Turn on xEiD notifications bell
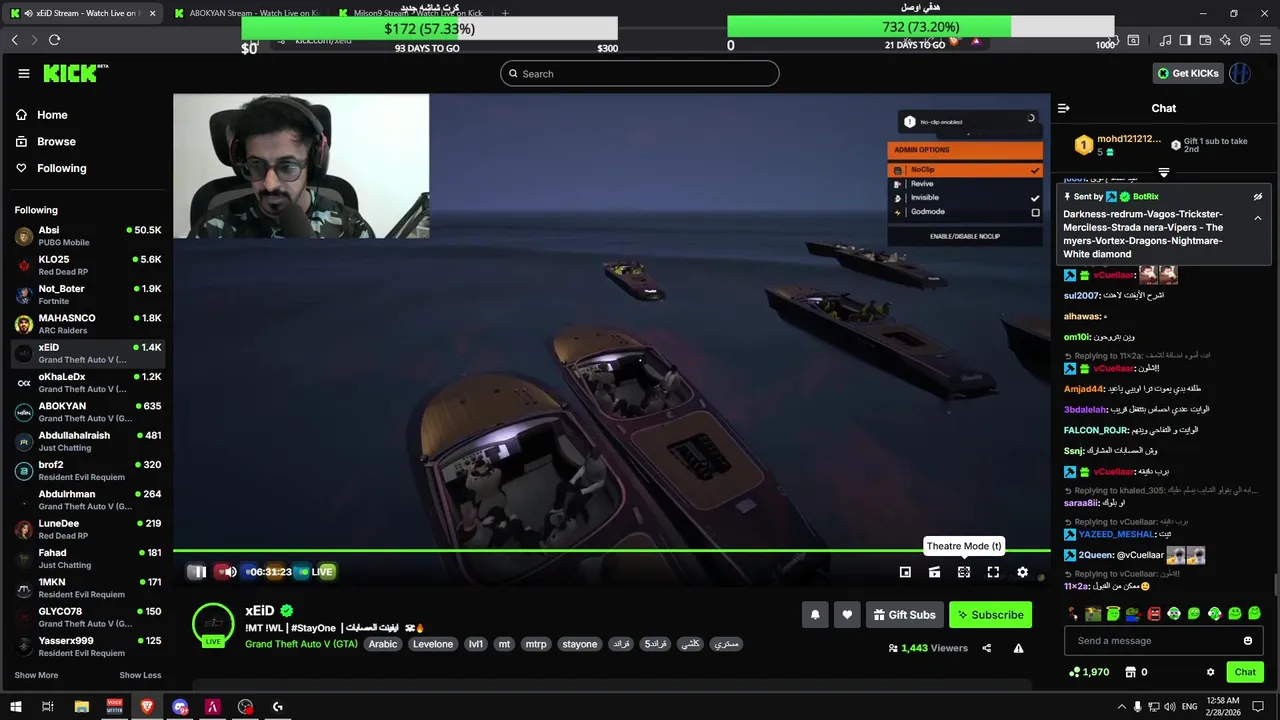 (815, 615)
